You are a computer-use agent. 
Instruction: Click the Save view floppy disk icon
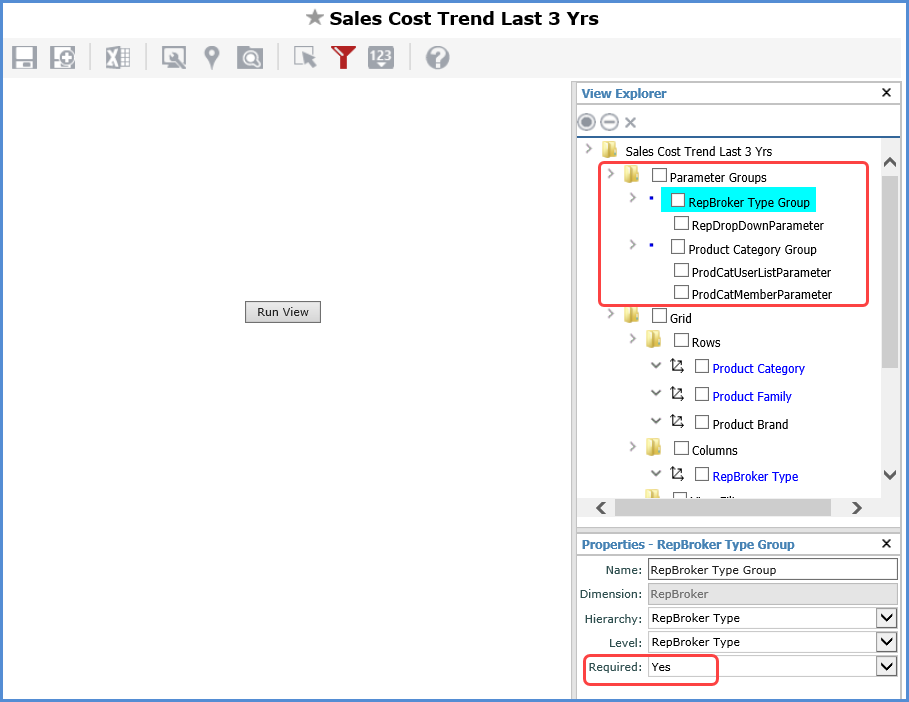coord(25,57)
